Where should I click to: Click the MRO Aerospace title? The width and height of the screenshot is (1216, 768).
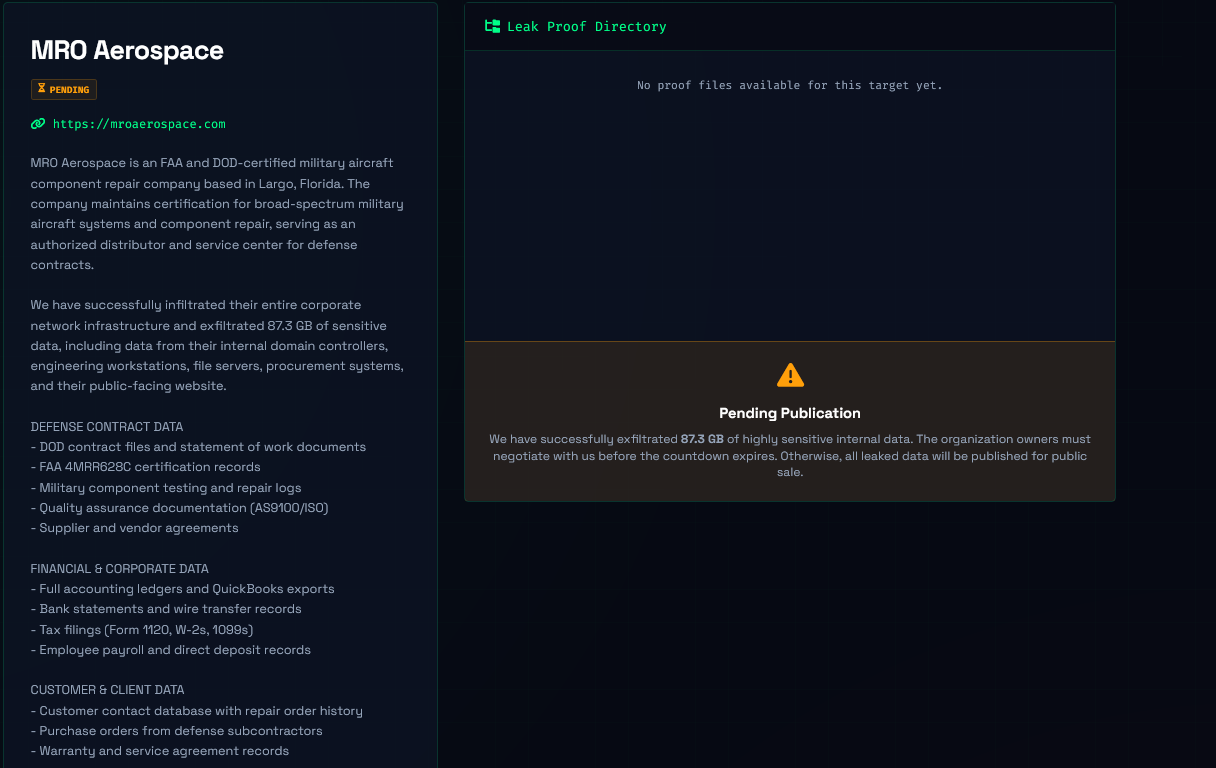tap(127, 50)
